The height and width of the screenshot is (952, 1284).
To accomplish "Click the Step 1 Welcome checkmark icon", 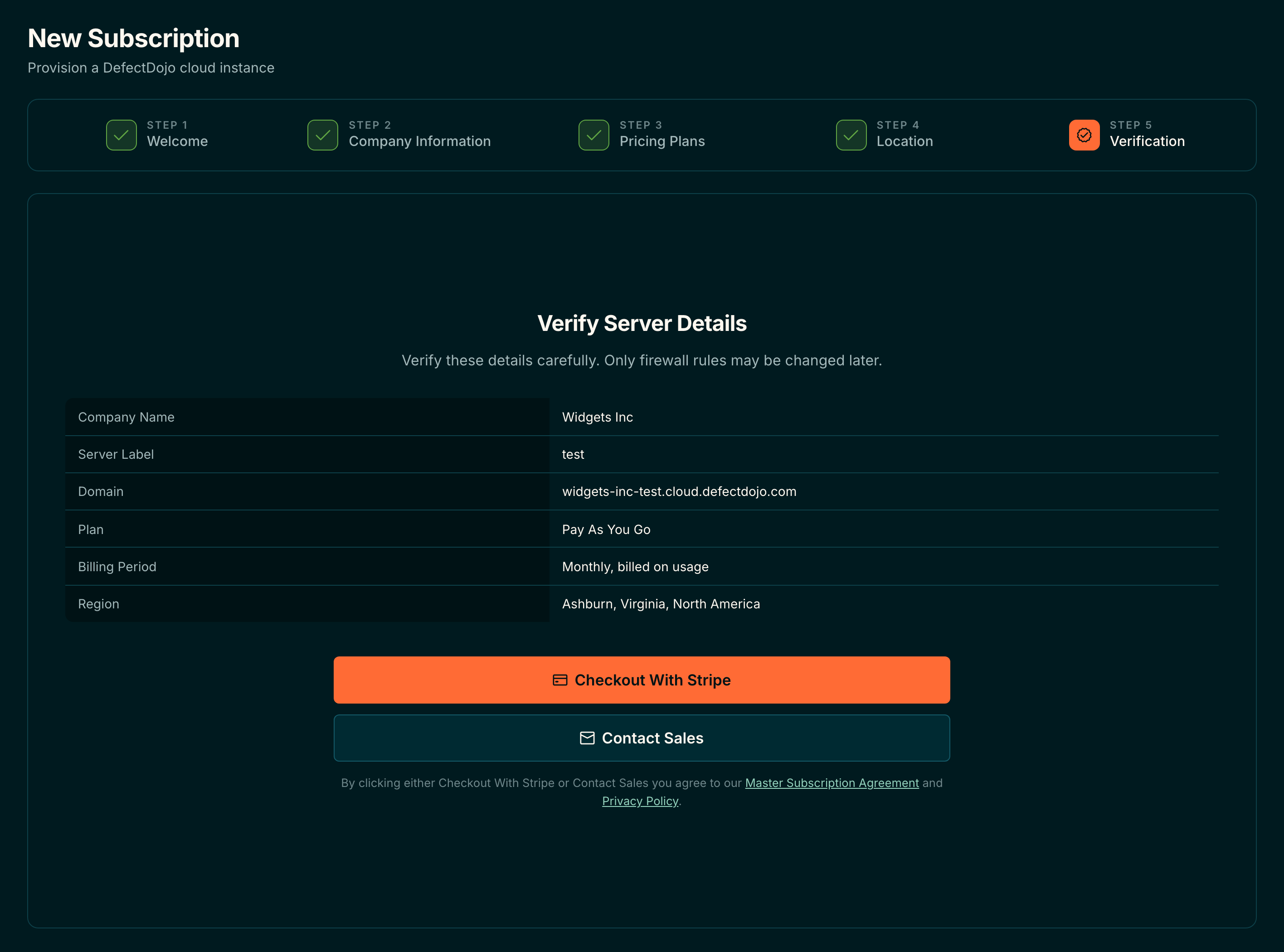I will pos(121,135).
